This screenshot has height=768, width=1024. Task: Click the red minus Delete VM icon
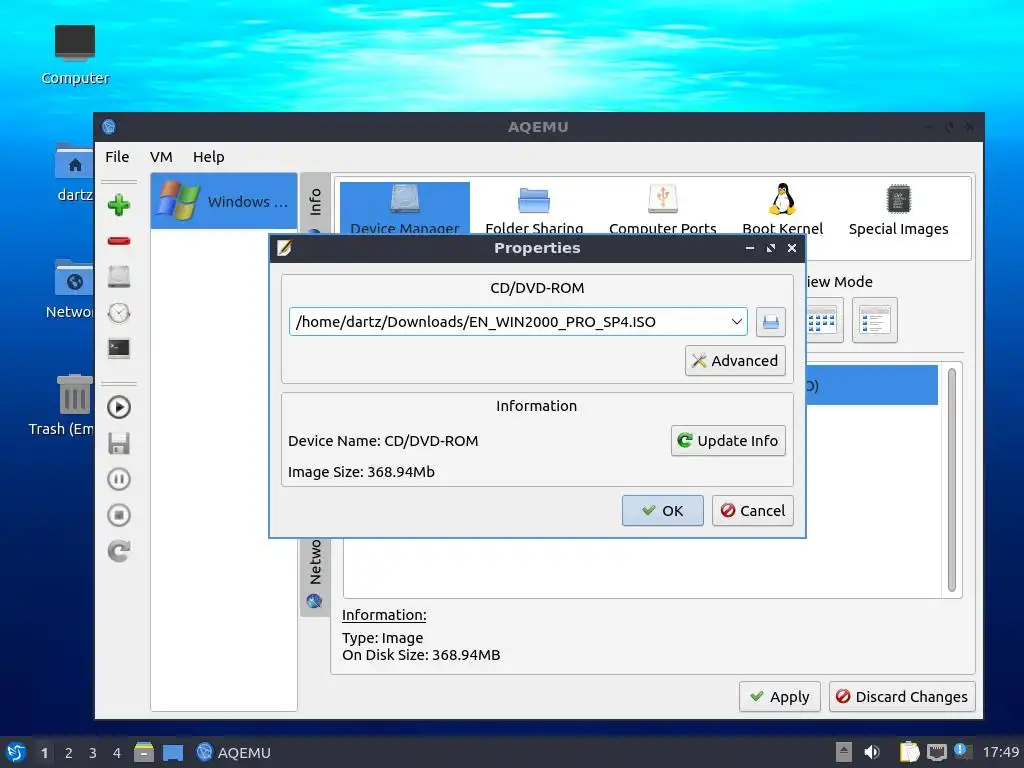point(119,241)
